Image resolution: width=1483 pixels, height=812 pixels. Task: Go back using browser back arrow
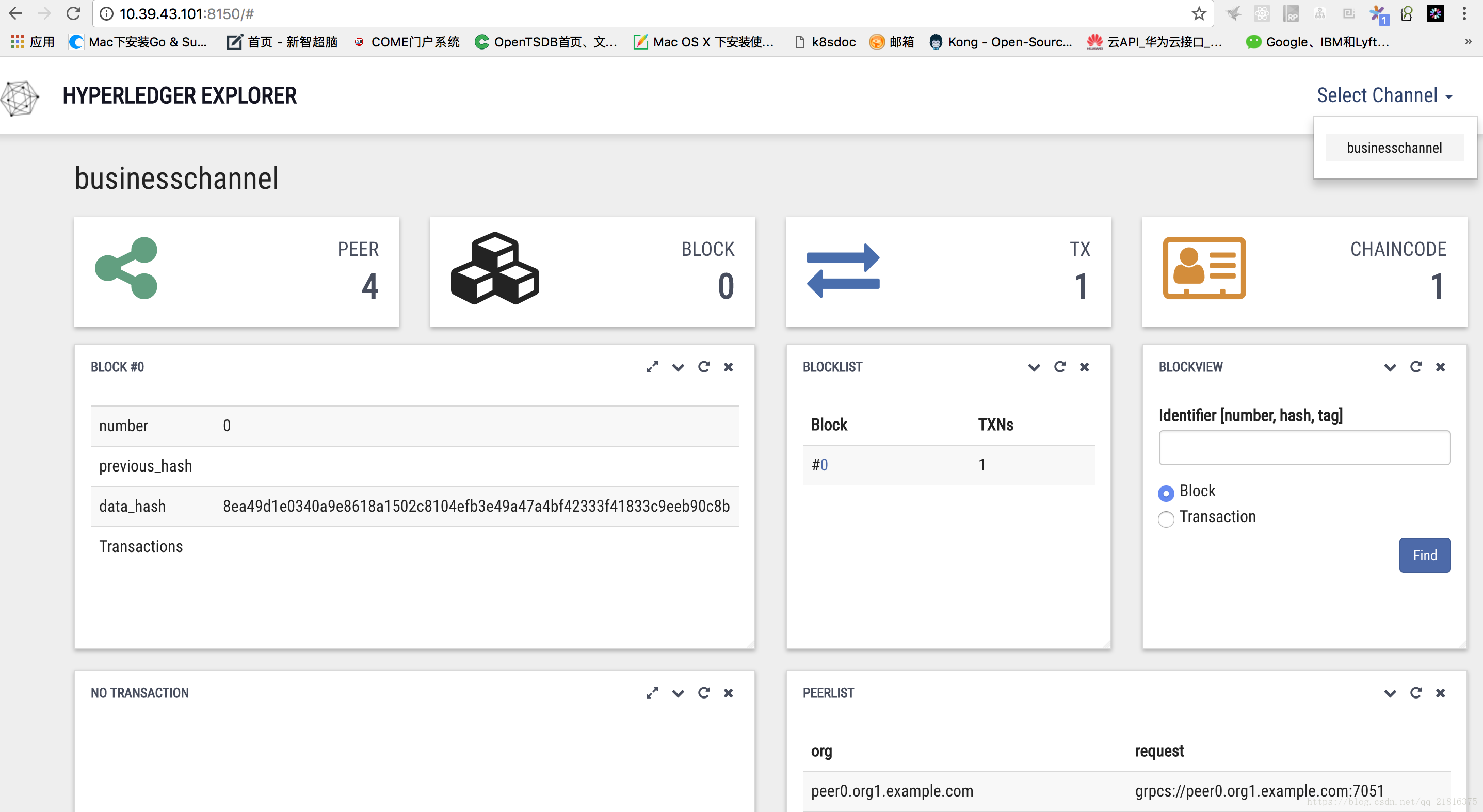tap(15, 13)
